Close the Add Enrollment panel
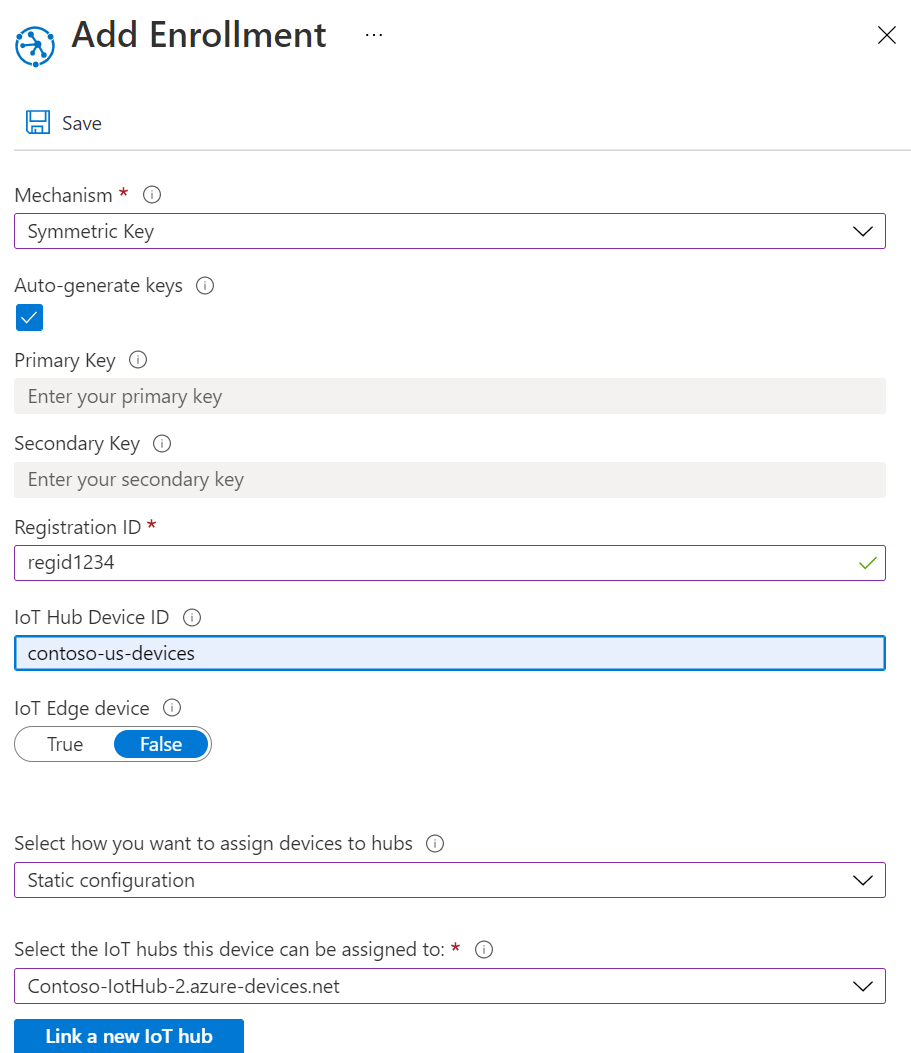Image resolution: width=911 pixels, height=1053 pixels. [x=886, y=36]
